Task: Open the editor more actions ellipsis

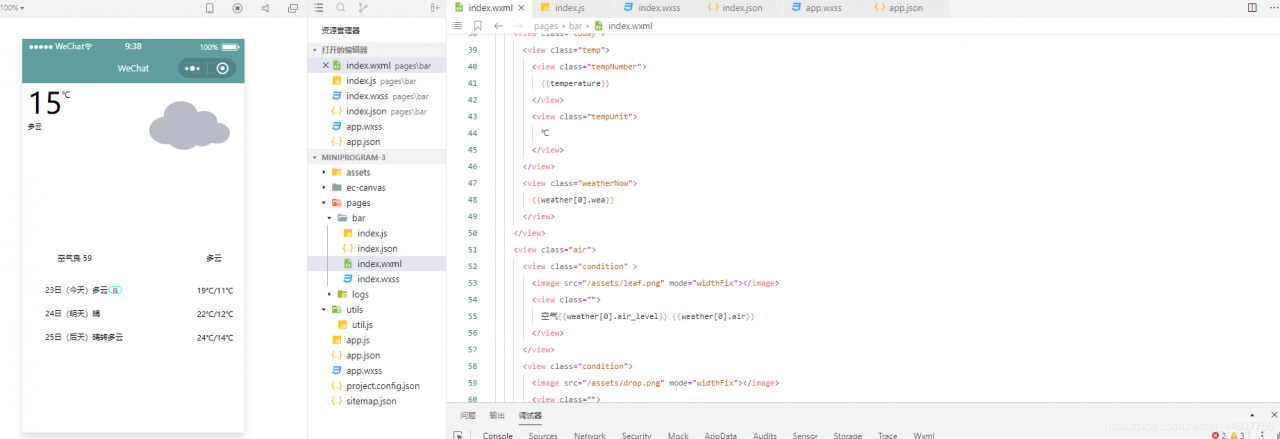Action: pos(1272,8)
